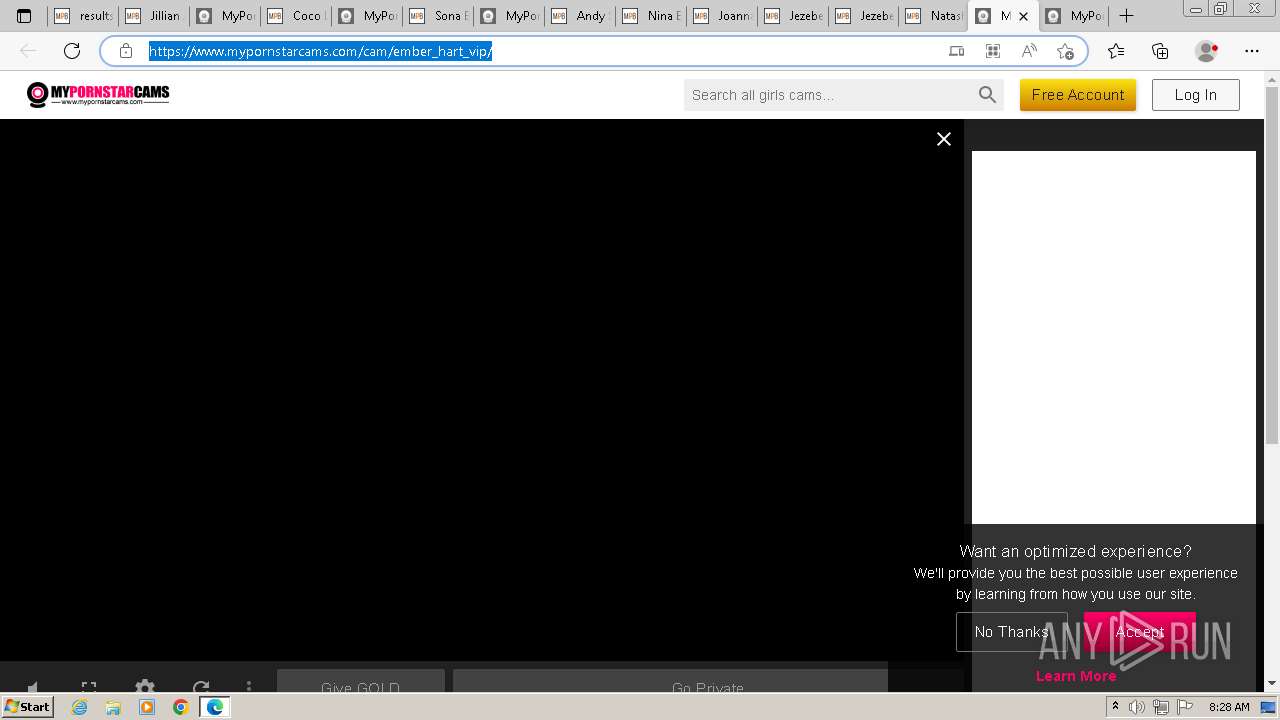This screenshot has width=1280, height=720.
Task: Open the Windows Start menu
Action: coord(28,707)
